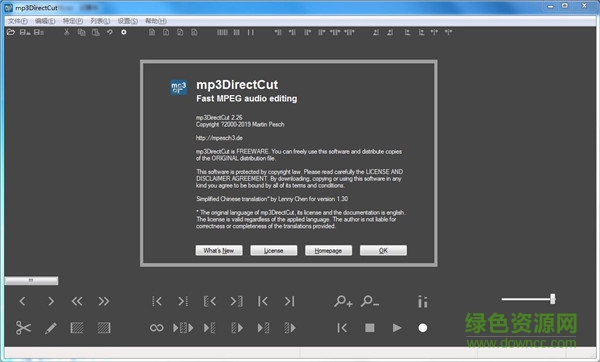Jump forward with the double right arrows
The image size is (600, 362).
(x=104, y=302)
